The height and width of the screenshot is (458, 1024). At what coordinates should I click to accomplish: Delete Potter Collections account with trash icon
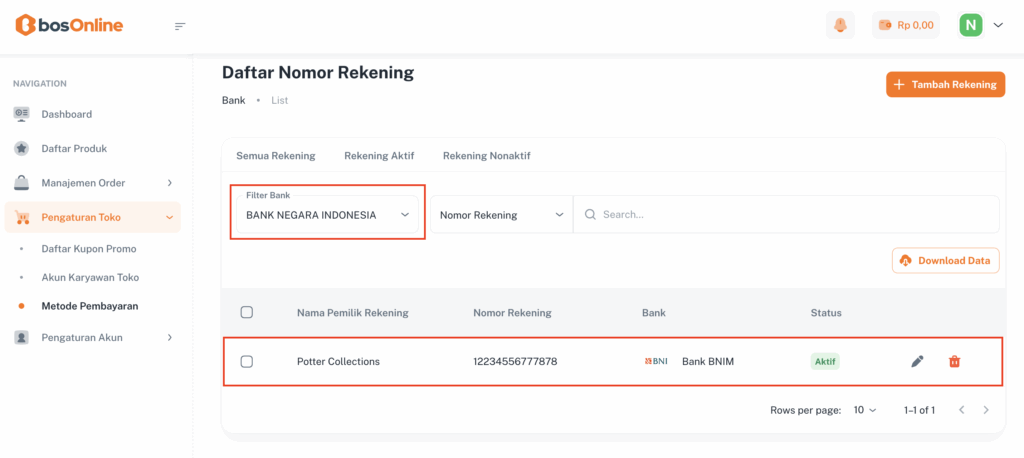[x=954, y=361]
